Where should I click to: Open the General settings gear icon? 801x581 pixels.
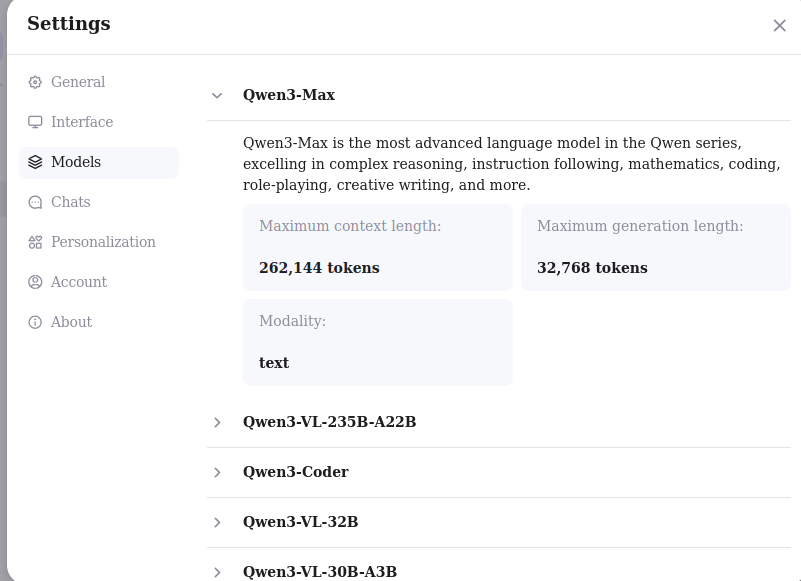click(35, 82)
